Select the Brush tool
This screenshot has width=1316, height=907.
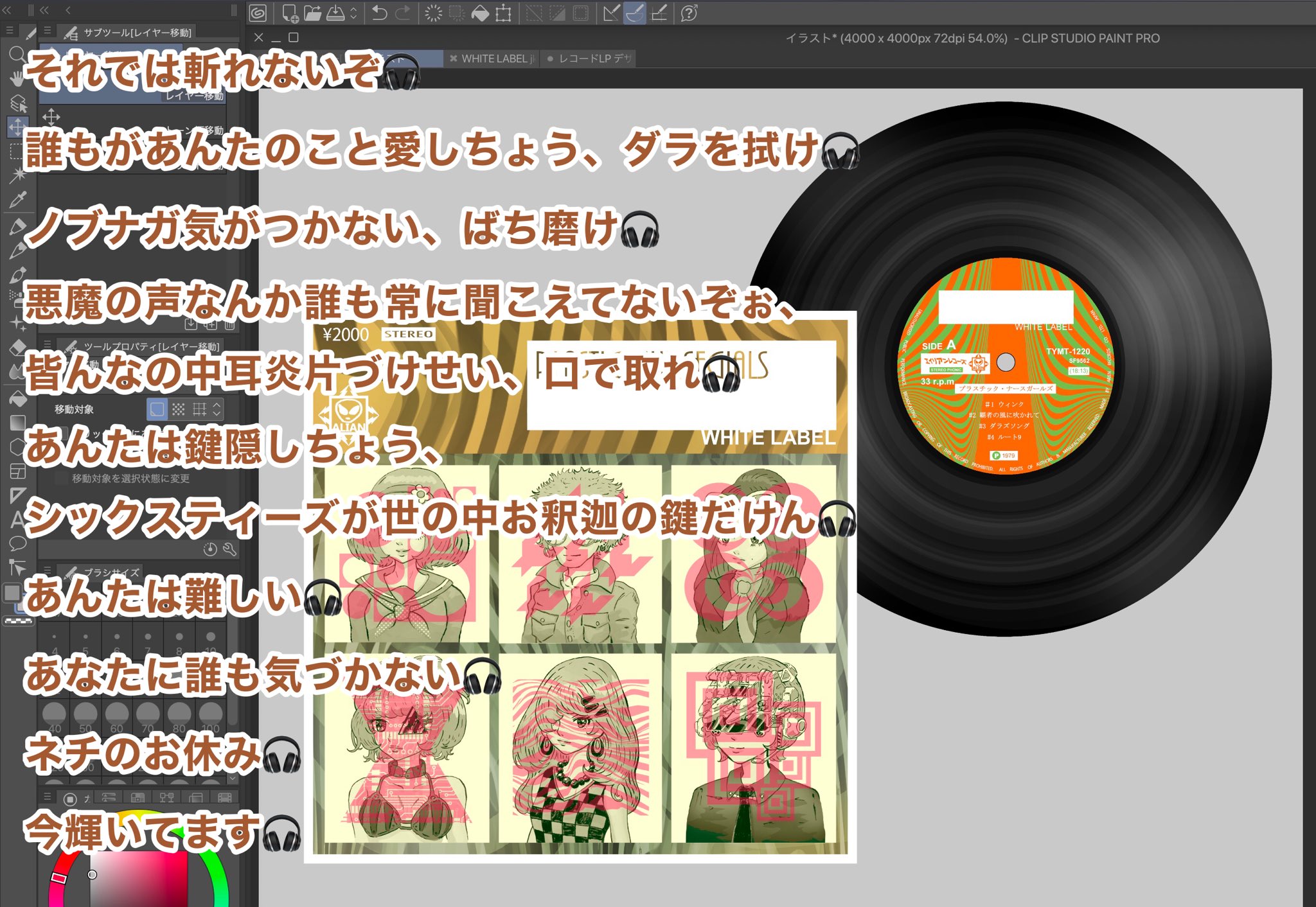pos(17,275)
